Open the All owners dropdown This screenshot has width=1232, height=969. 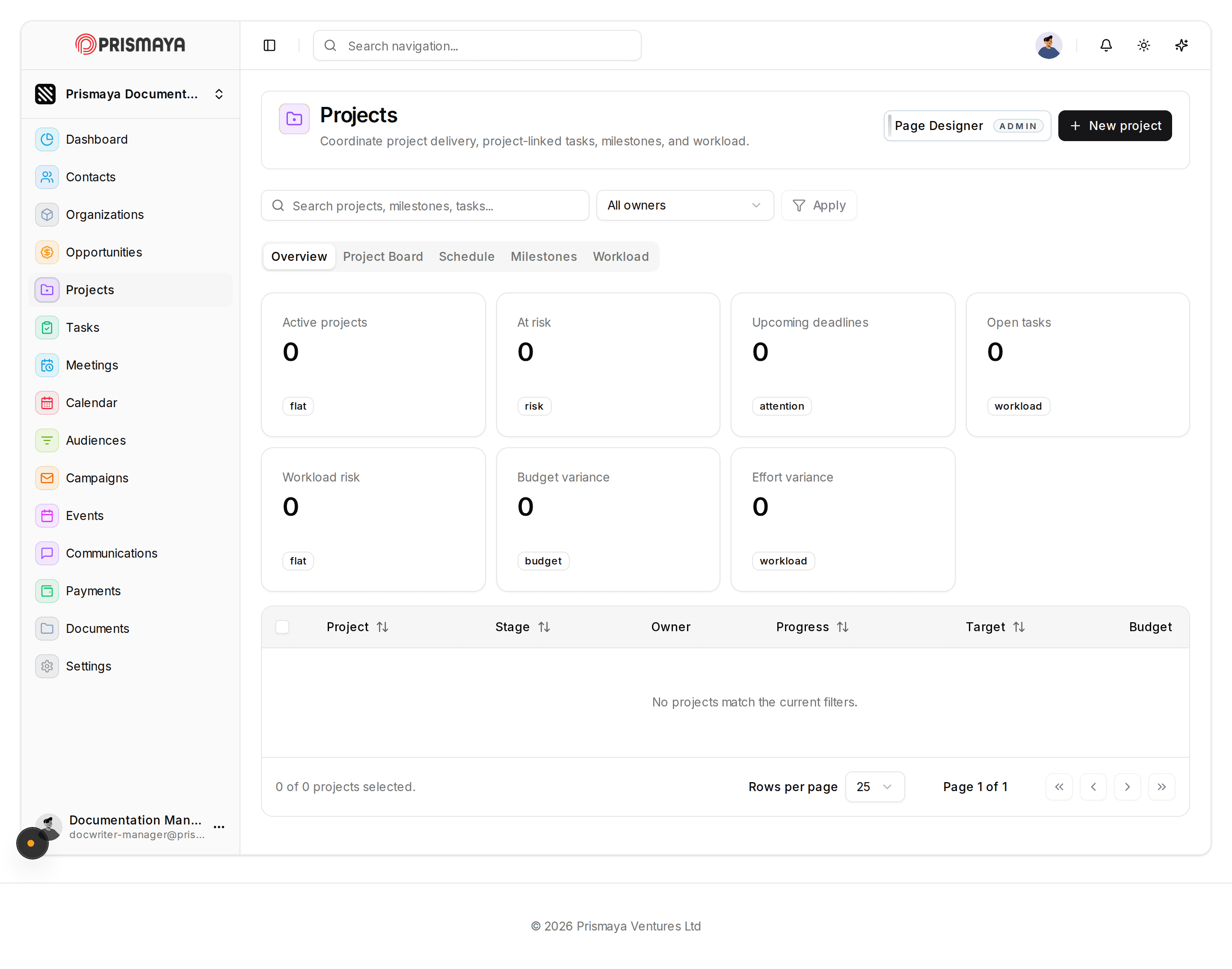(x=684, y=205)
